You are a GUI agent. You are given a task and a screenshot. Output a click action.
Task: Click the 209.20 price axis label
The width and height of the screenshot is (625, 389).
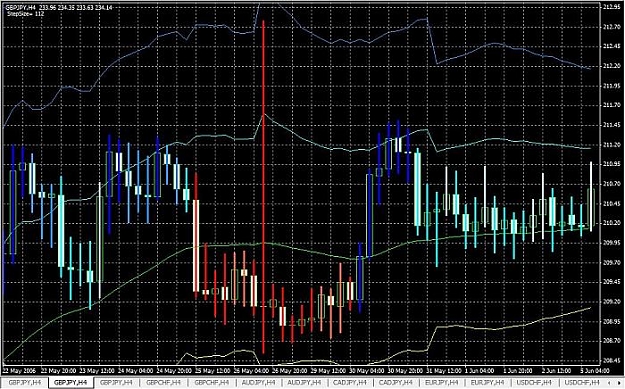pos(611,302)
